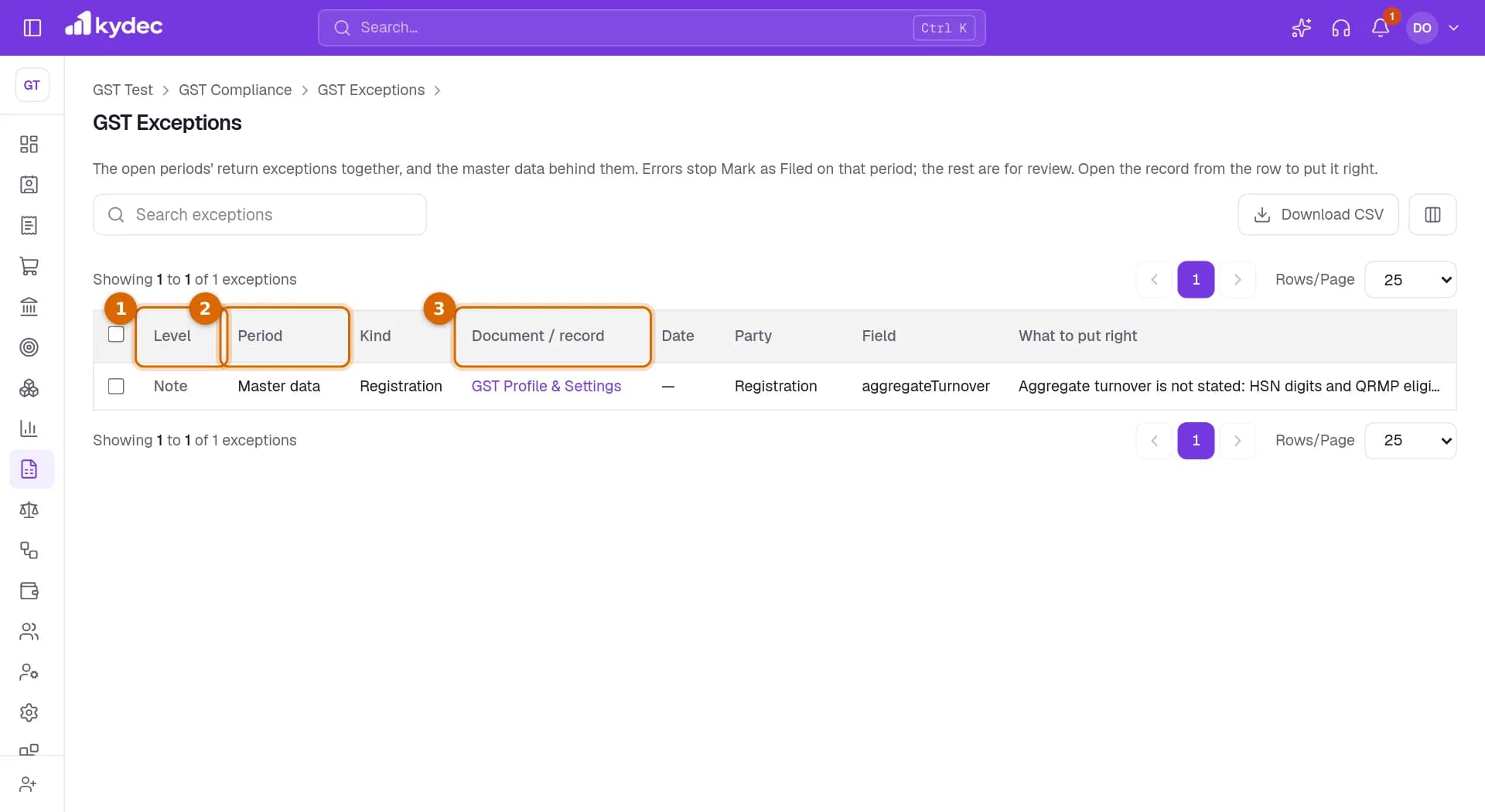Focus the Search exceptions field

click(x=260, y=214)
